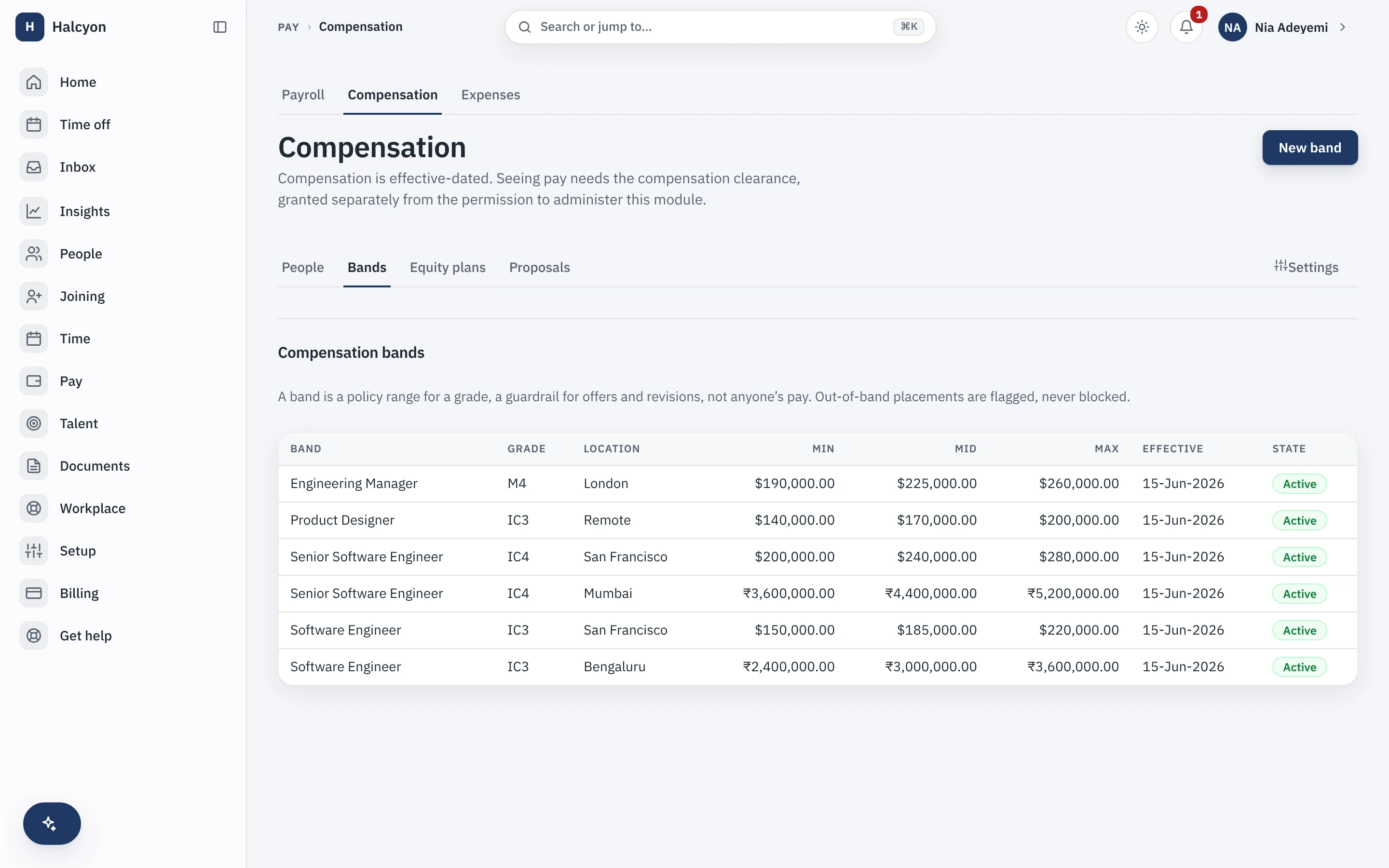Click the $280,000.00 max value
This screenshot has width=1389, height=868.
click(1079, 556)
